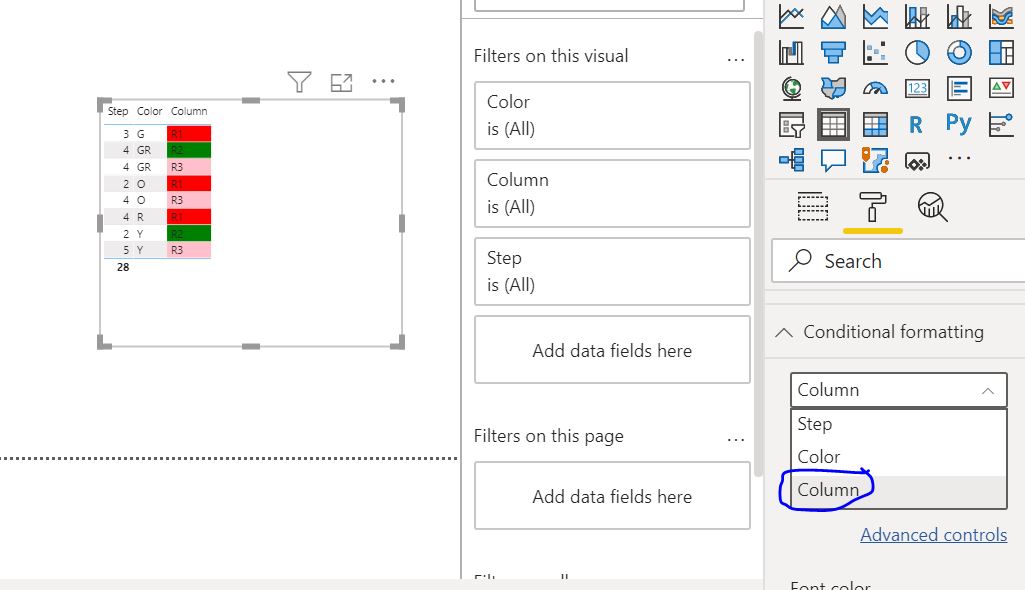Screen dimensions: 1025x590
Task: Select the Area chart visual
Action: pyautogui.click(x=833, y=16)
